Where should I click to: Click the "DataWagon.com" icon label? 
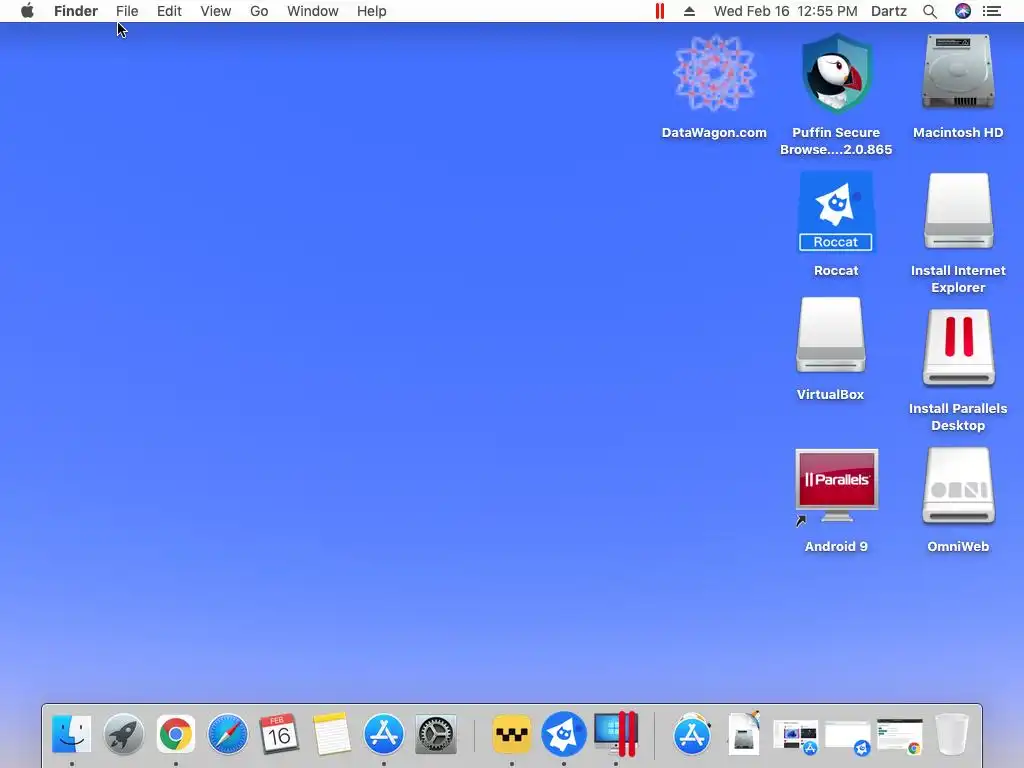tap(714, 133)
